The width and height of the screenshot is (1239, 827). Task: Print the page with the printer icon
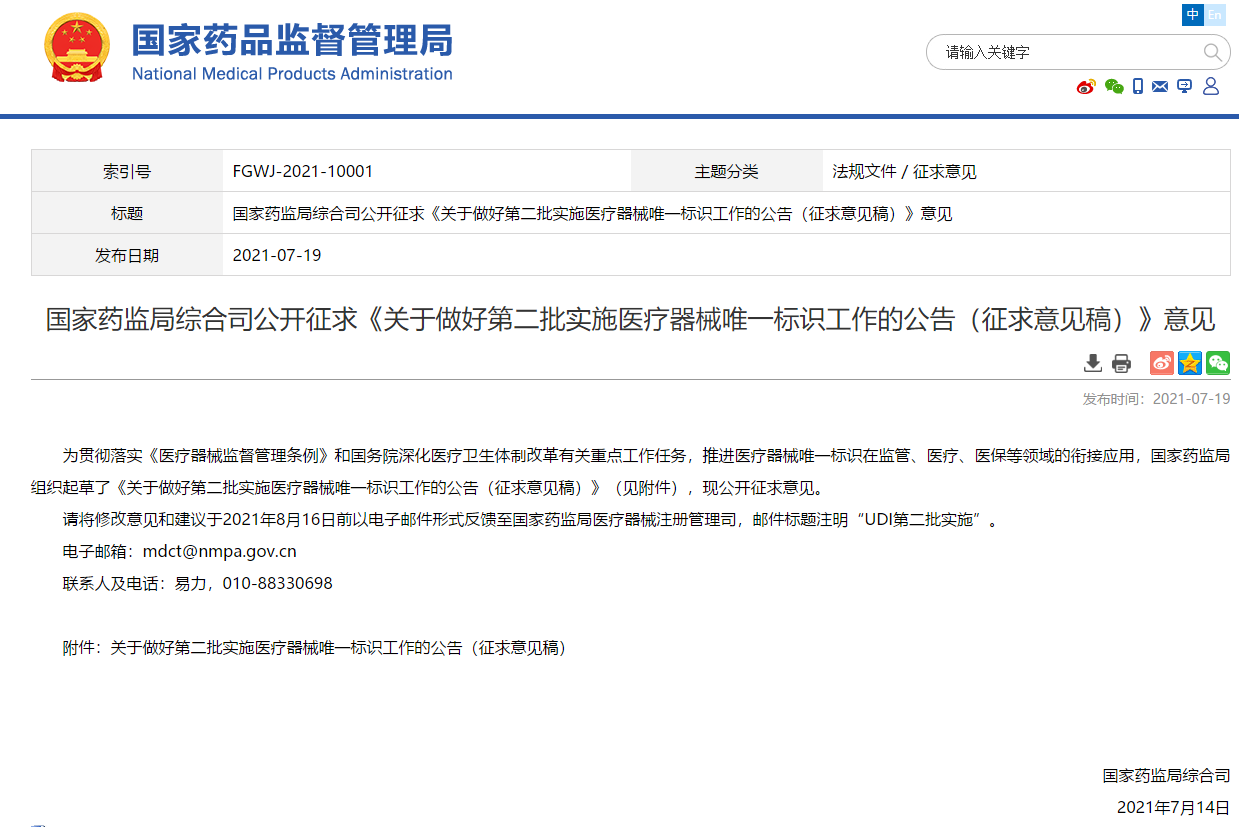[1121, 363]
